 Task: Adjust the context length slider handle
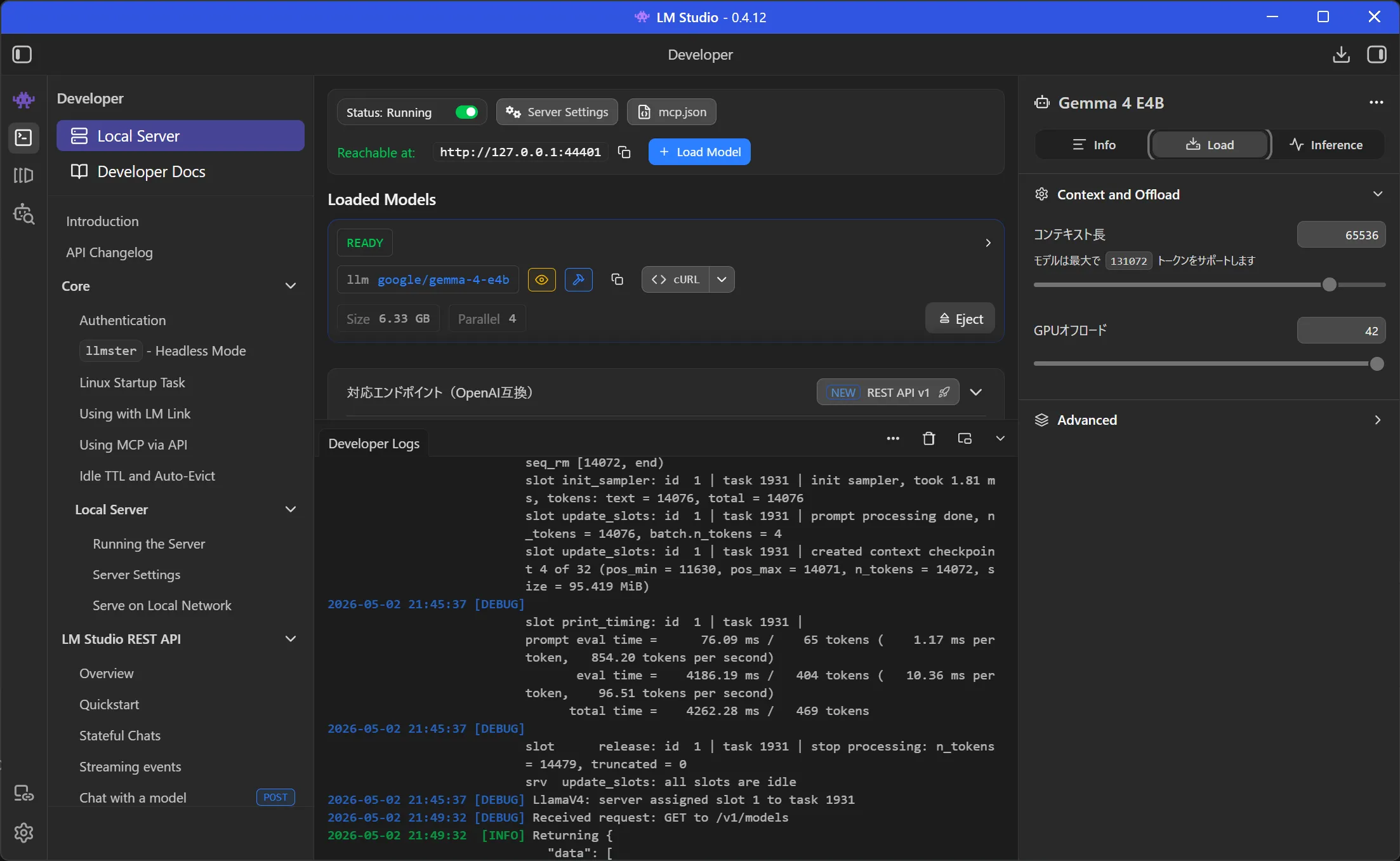pos(1330,284)
